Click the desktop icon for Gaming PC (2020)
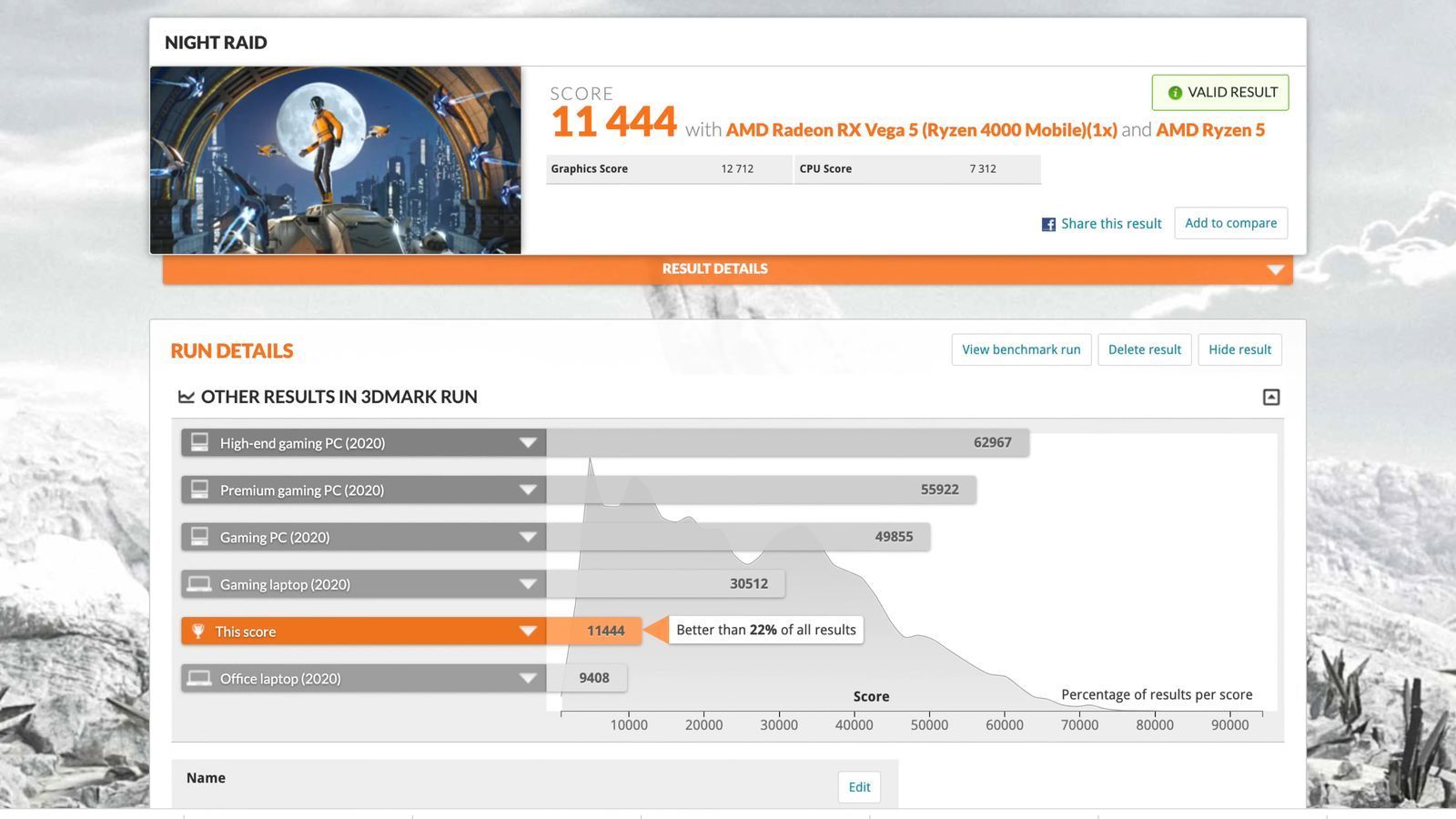 tap(199, 537)
